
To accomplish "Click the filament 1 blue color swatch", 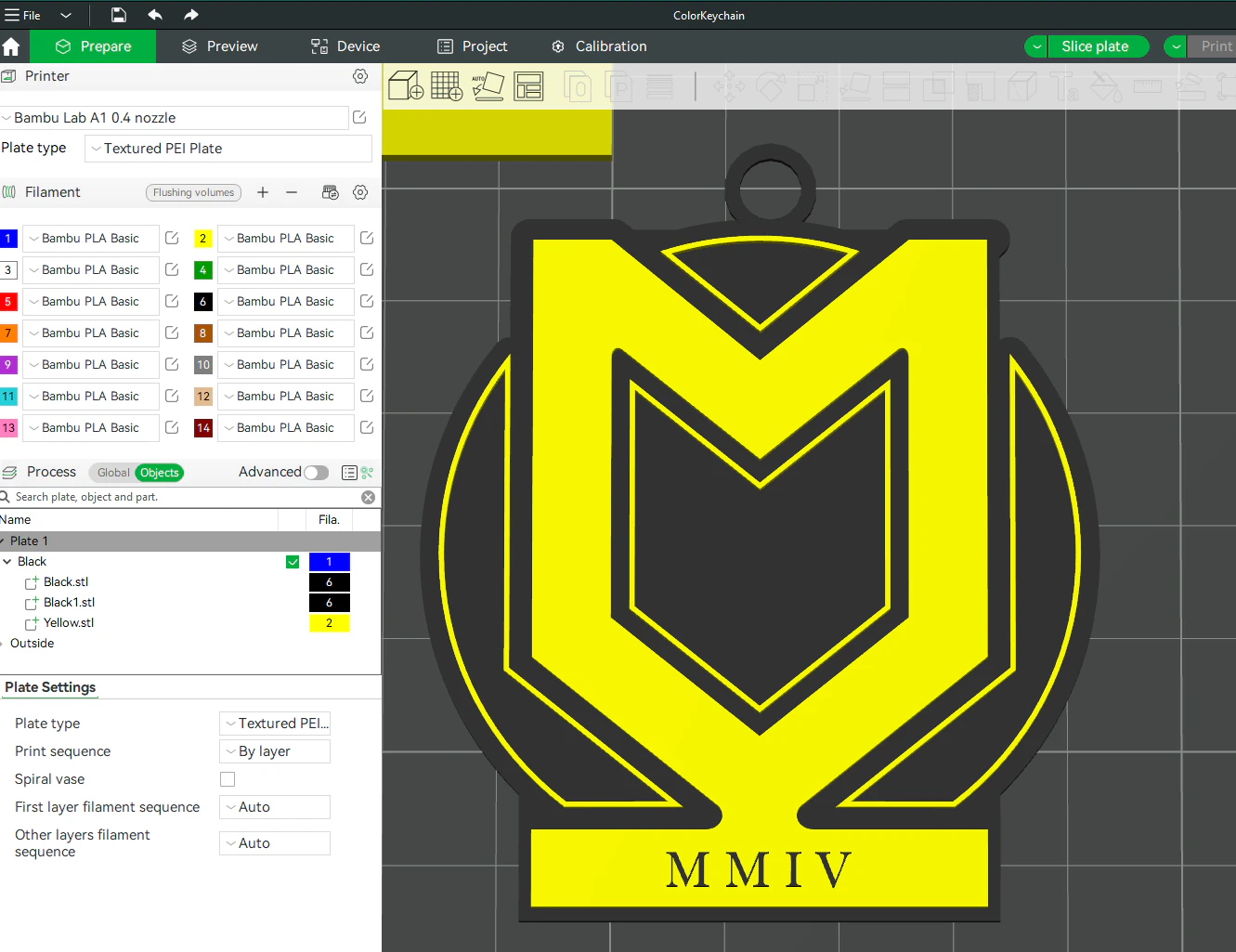I will coord(8,239).
